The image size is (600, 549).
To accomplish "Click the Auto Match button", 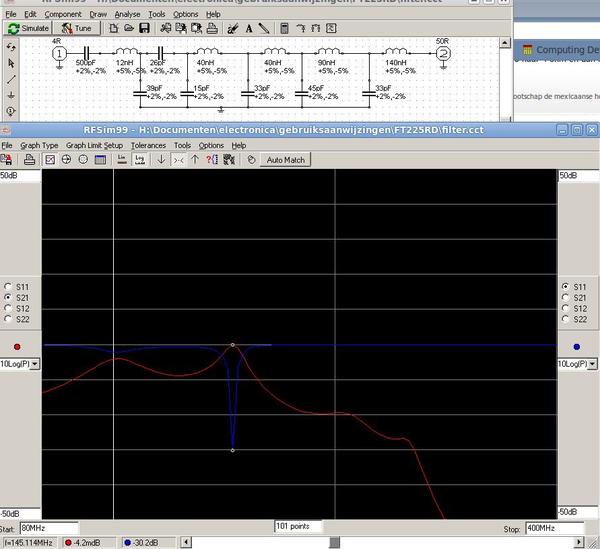I will (286, 160).
